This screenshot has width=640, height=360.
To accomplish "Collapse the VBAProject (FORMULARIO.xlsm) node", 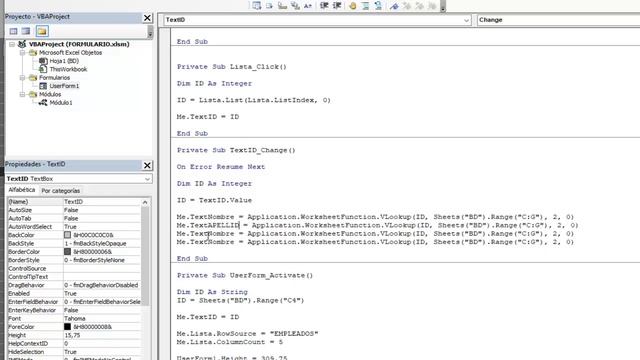I will tap(12, 44).
